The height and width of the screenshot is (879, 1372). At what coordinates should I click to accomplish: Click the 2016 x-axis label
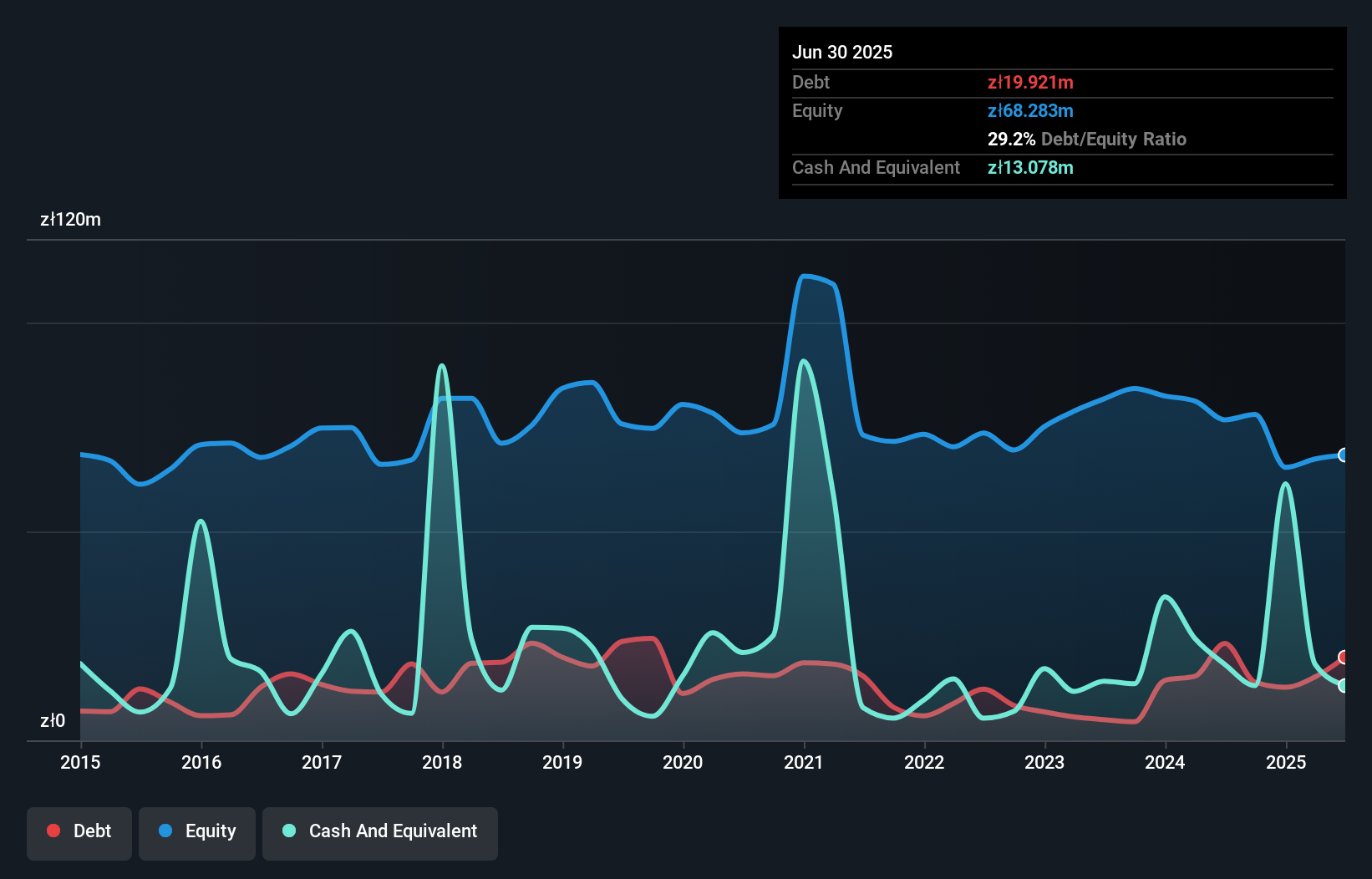(201, 762)
